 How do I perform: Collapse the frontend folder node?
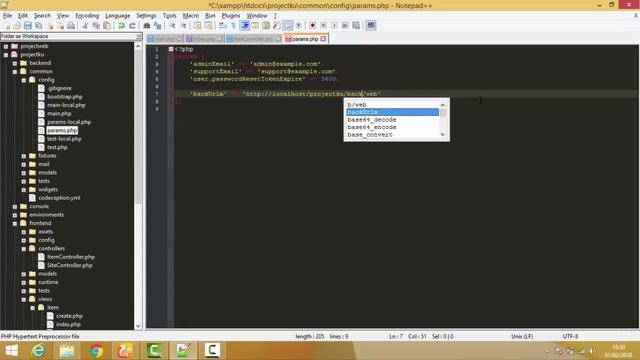coord(15,223)
